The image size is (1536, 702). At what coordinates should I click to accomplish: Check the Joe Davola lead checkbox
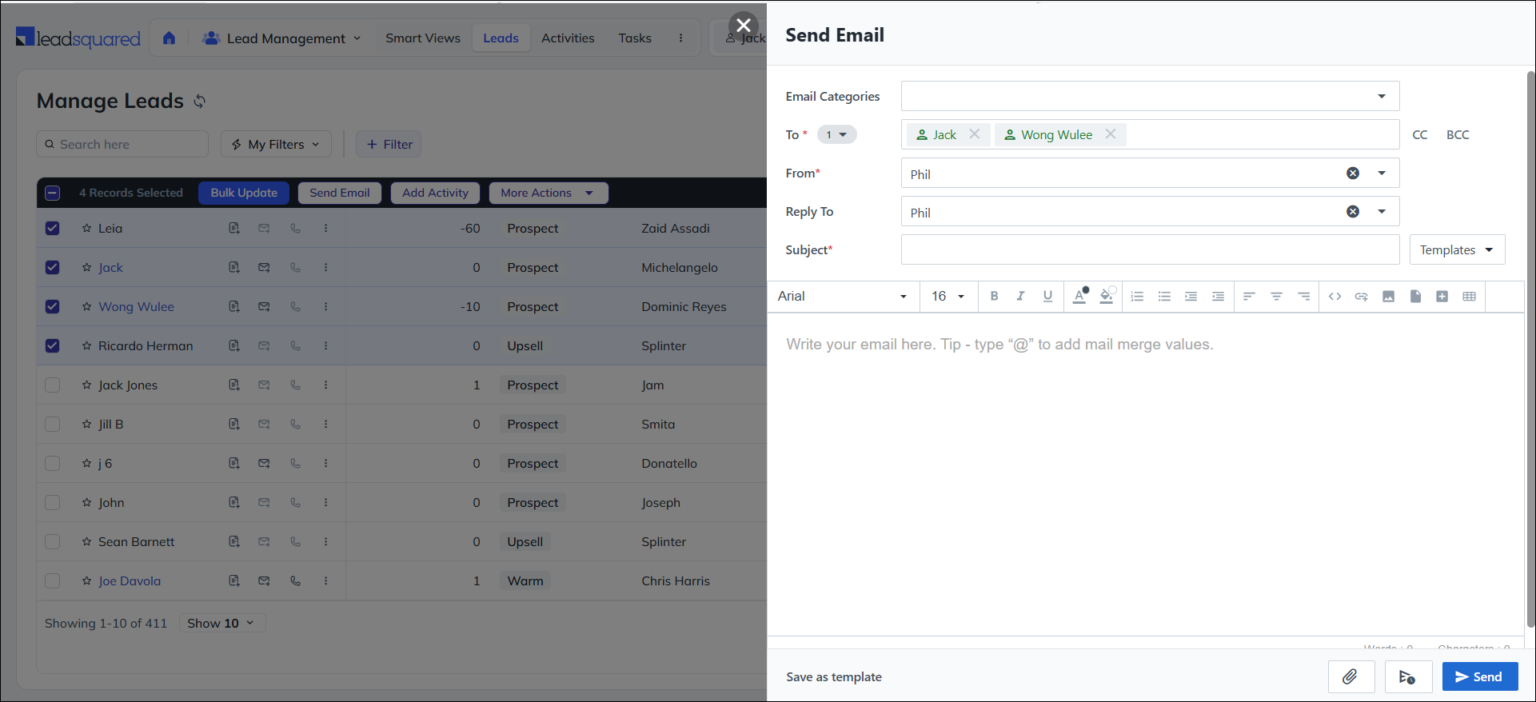(x=53, y=581)
